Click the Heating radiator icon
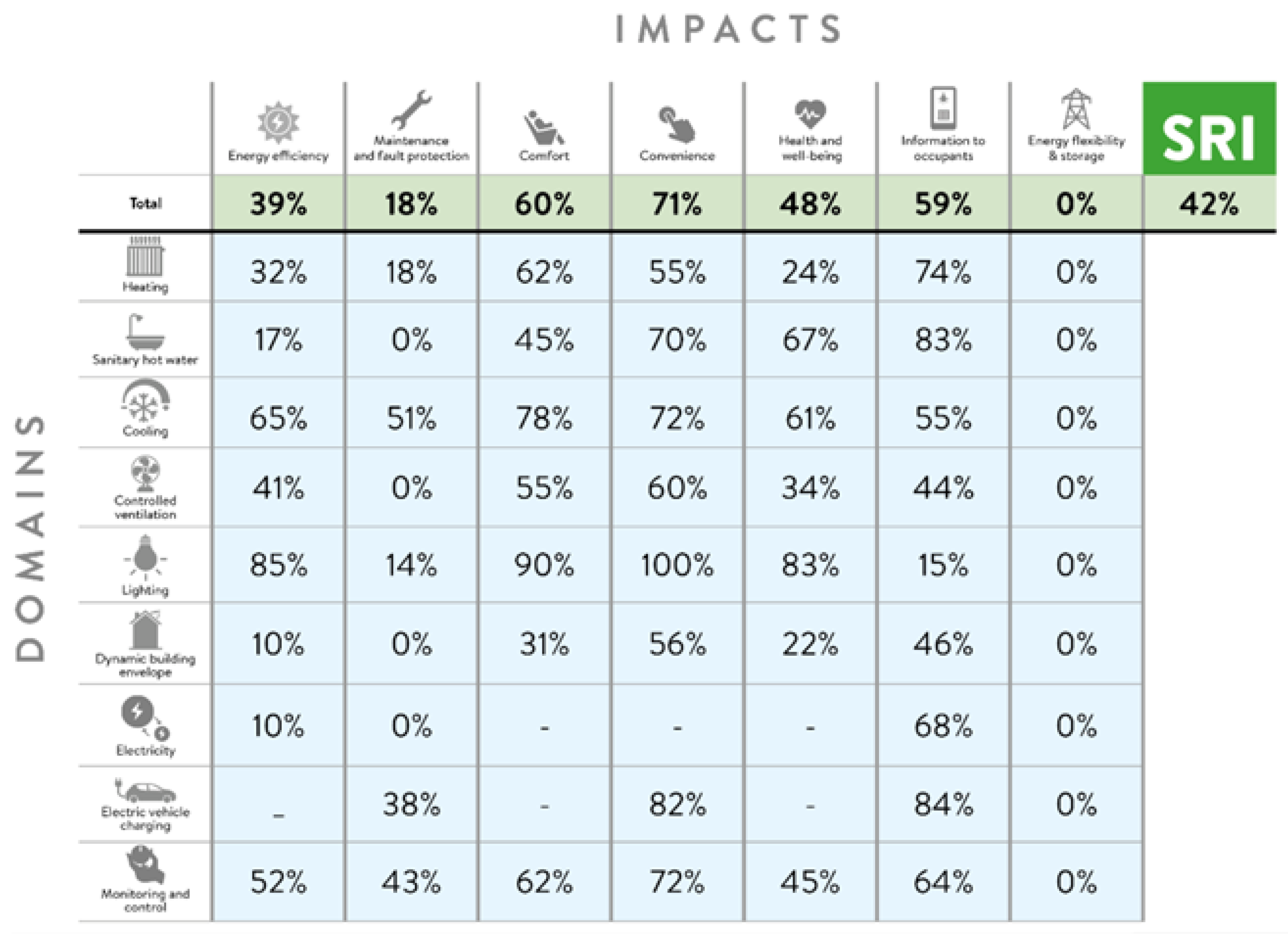The width and height of the screenshot is (1288, 937). point(145,258)
